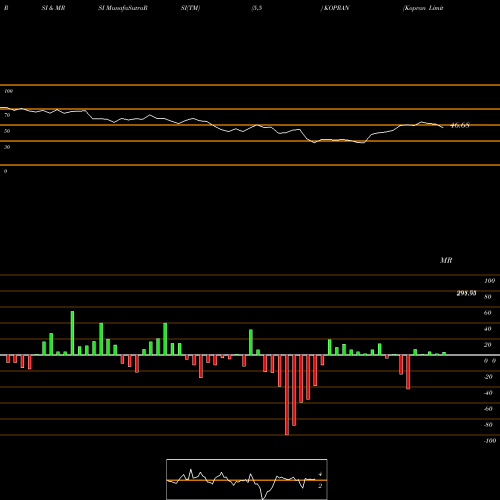Click the Kopran Limit company name text
The image size is (500, 500).
tap(423, 8)
